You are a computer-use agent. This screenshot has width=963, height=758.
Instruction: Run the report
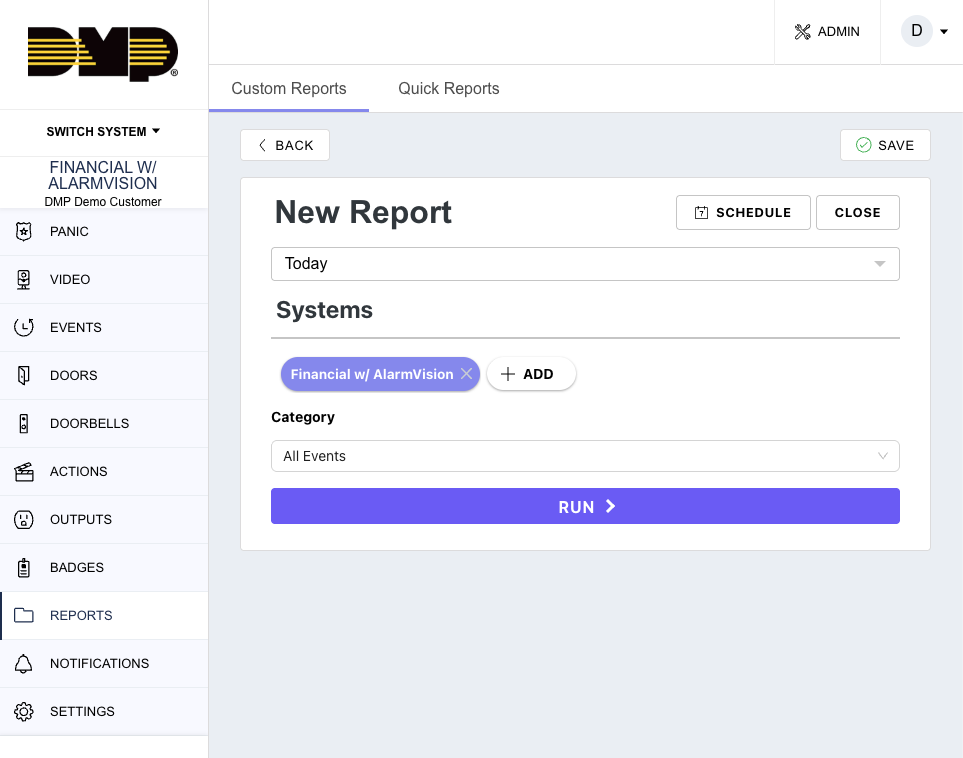[x=585, y=506]
